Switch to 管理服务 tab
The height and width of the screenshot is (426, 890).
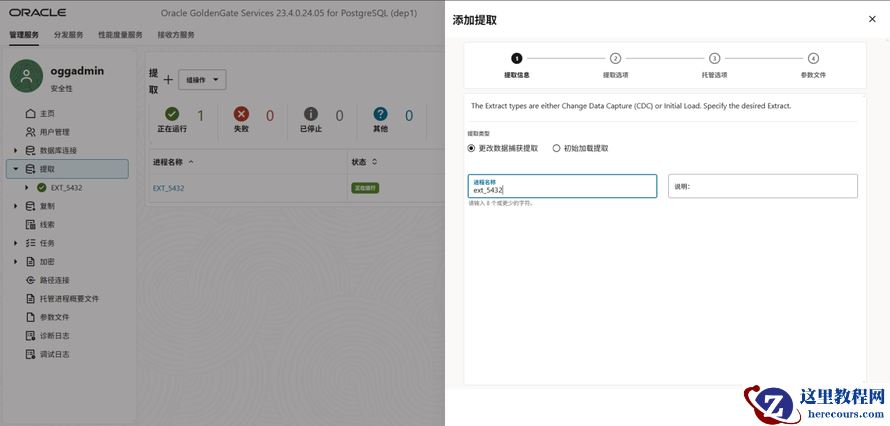click(x=24, y=35)
